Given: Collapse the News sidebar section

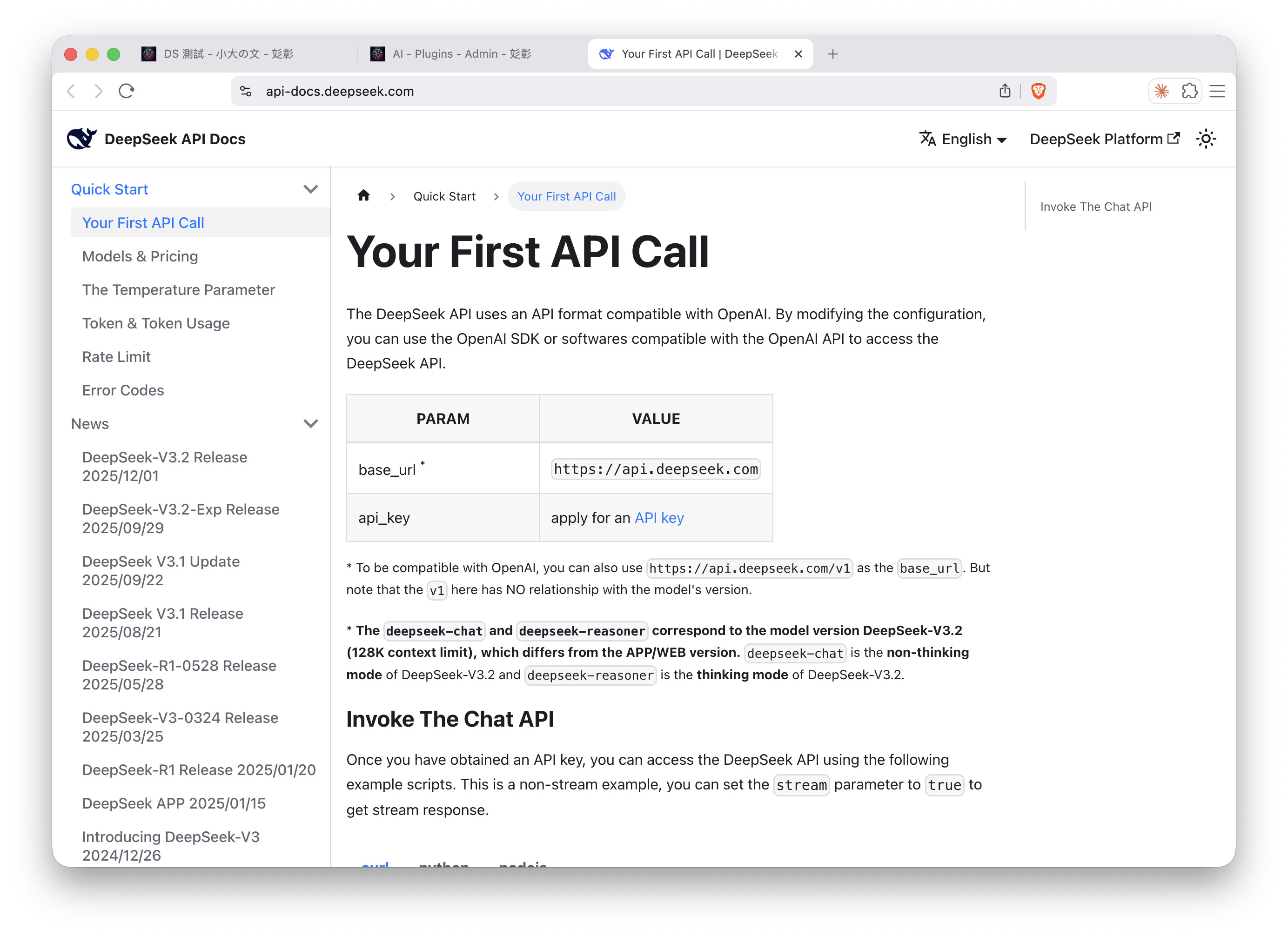Looking at the screenshot, I should [x=310, y=423].
